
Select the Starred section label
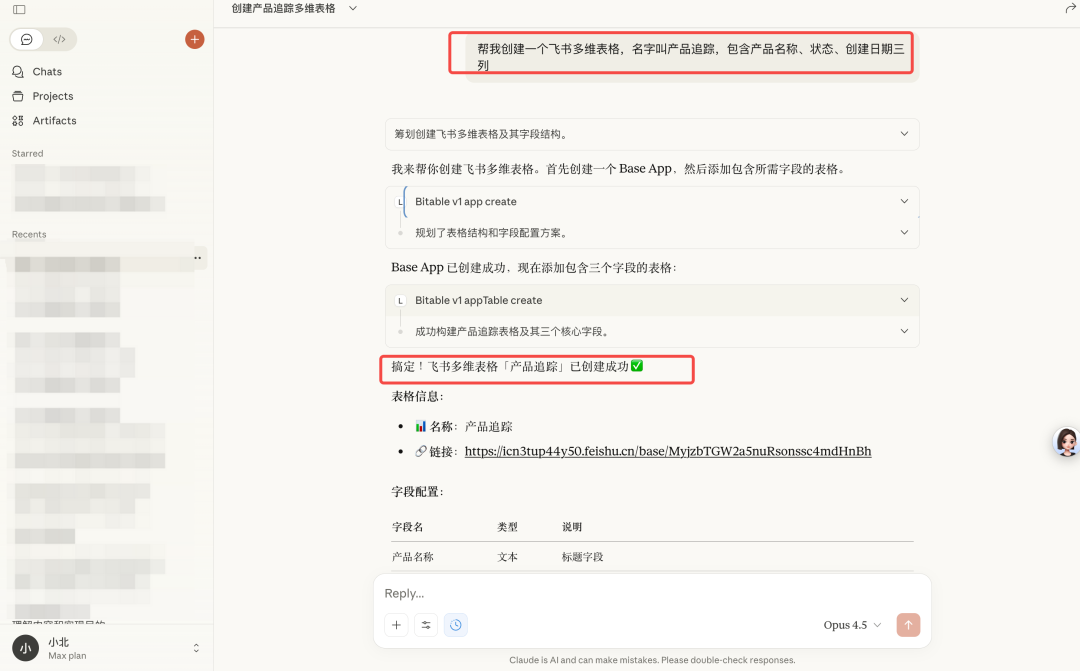click(x=26, y=153)
